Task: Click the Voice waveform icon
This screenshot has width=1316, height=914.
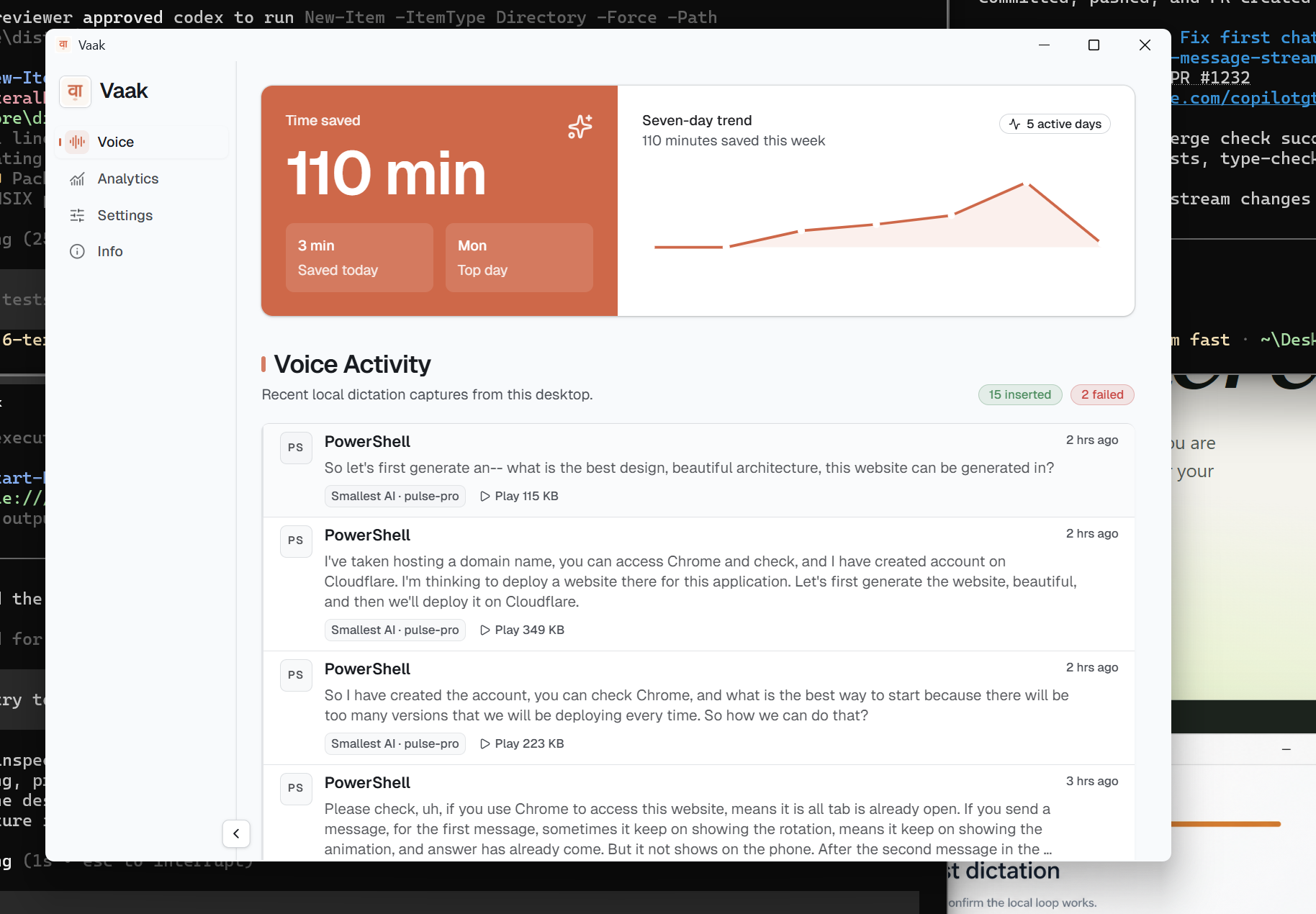Action: [77, 142]
